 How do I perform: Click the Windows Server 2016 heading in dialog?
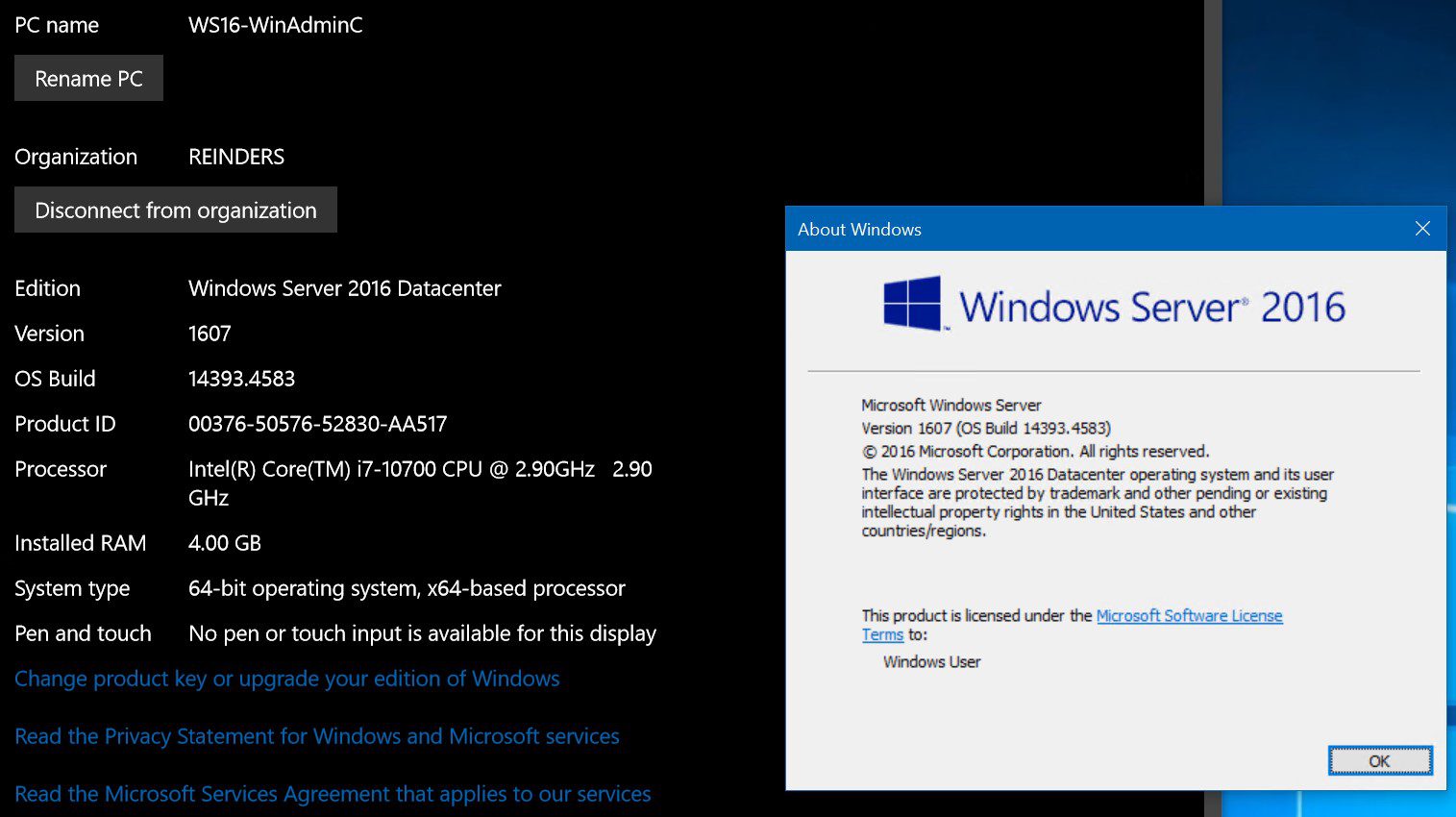click(1152, 307)
